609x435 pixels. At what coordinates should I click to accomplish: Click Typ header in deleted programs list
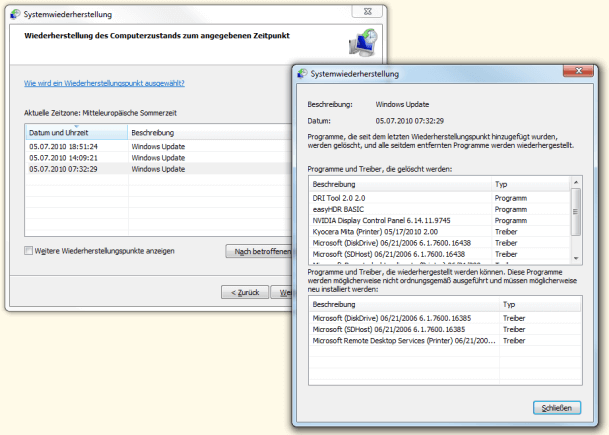[x=531, y=184]
